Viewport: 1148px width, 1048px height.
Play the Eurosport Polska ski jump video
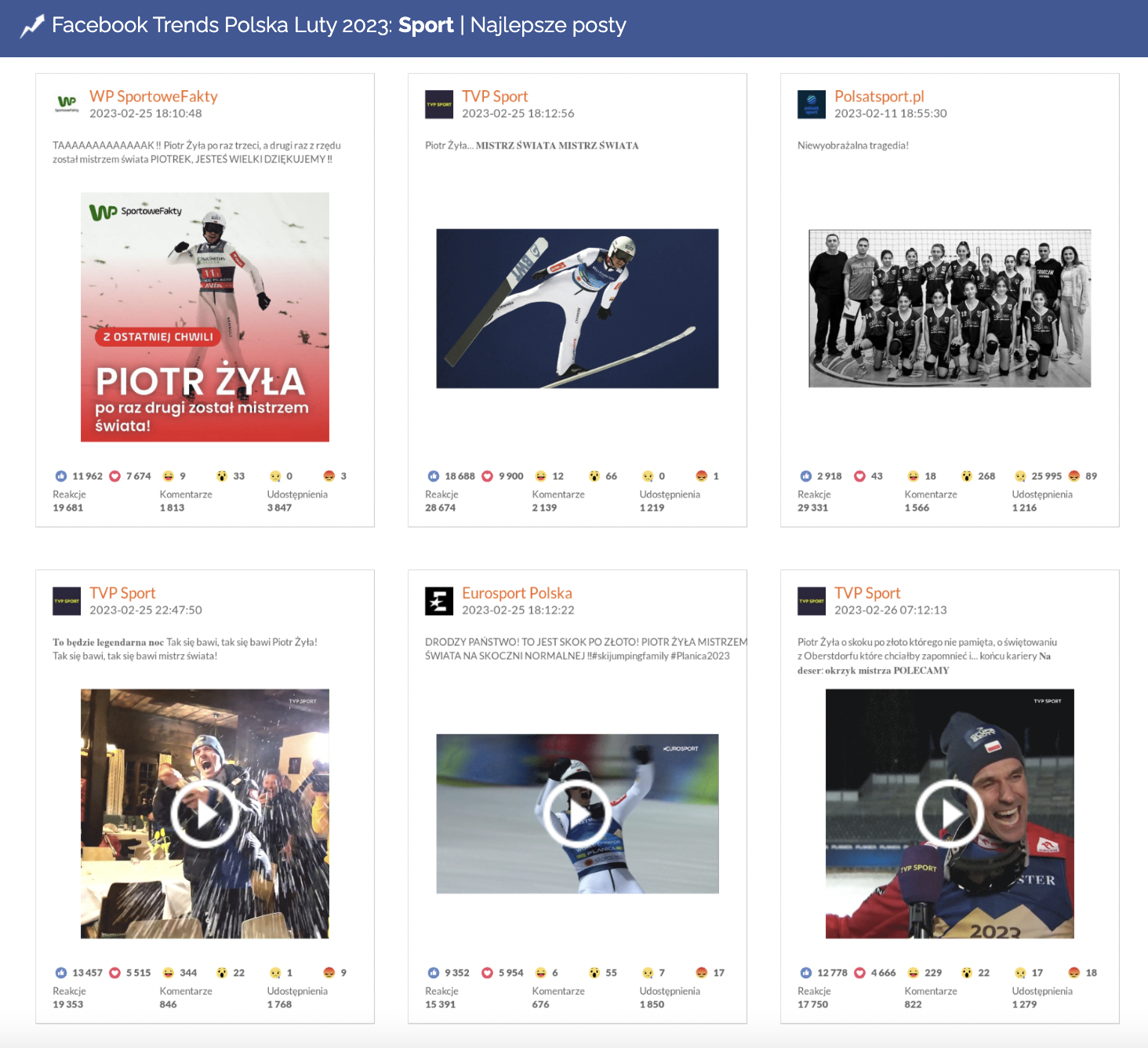(x=577, y=814)
